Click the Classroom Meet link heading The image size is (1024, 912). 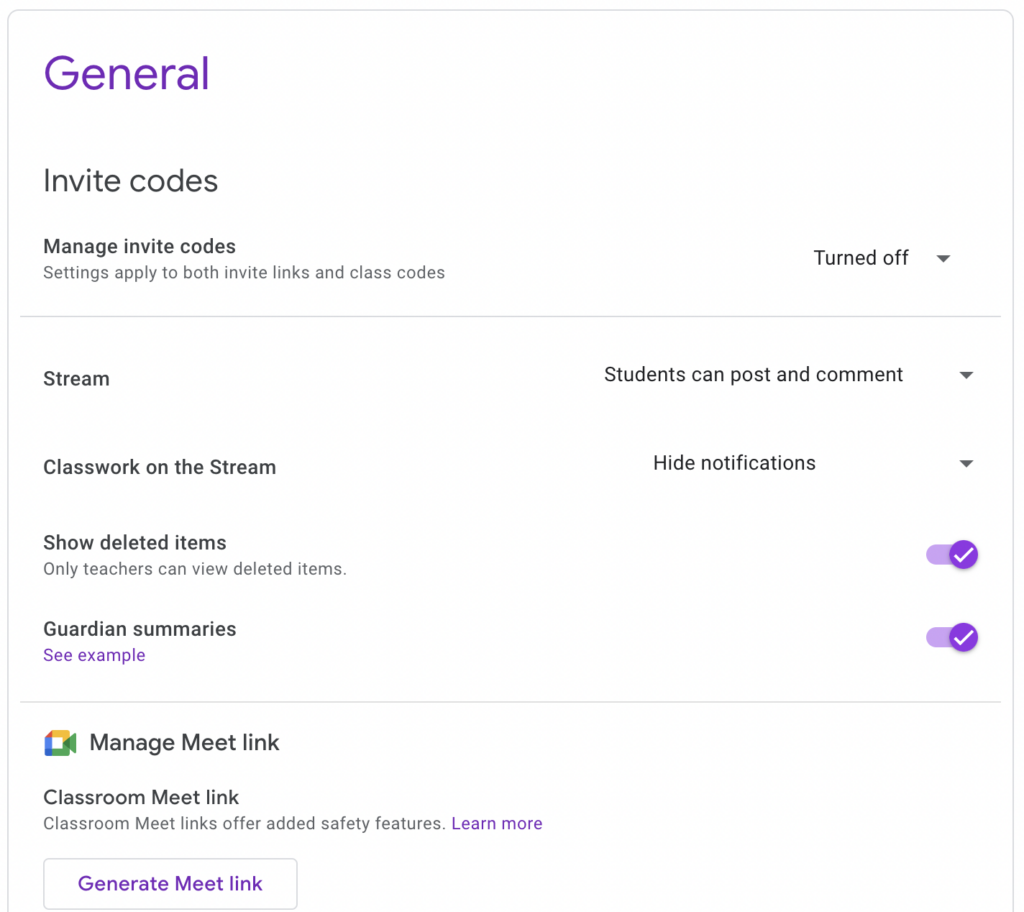(x=140, y=797)
